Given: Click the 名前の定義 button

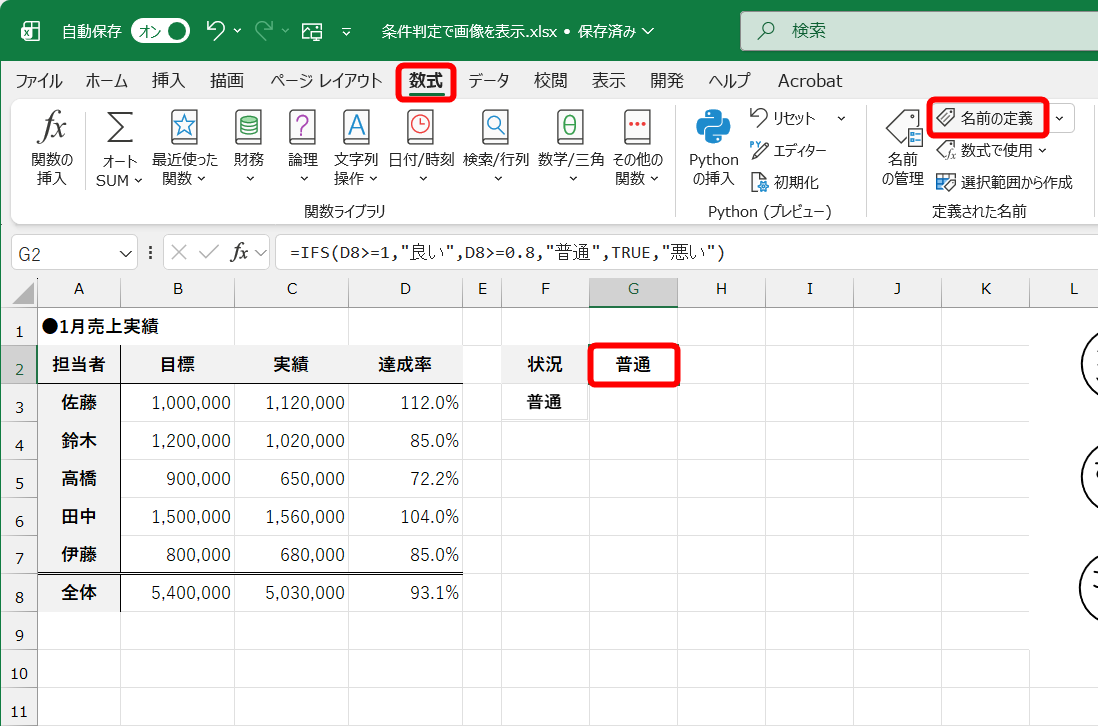Looking at the screenshot, I should [988, 117].
